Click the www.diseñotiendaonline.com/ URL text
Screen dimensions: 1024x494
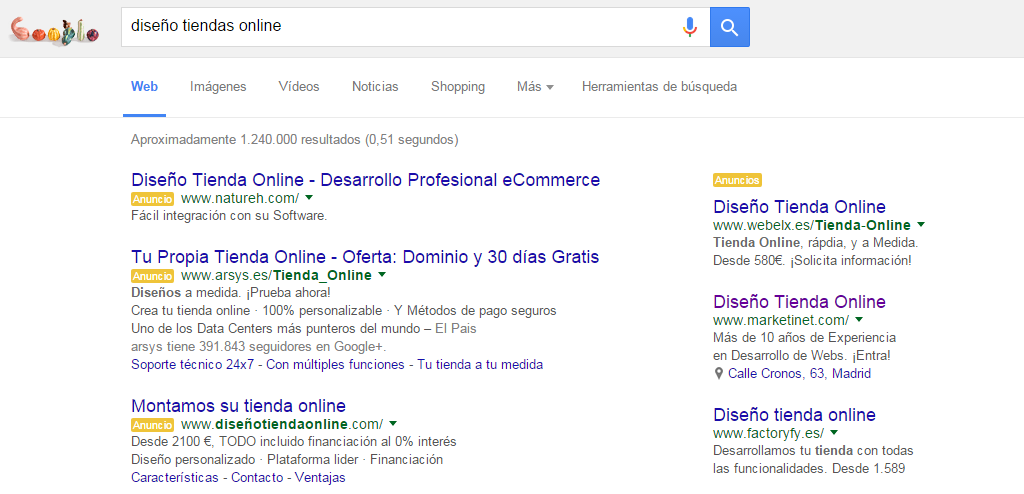click(x=282, y=423)
